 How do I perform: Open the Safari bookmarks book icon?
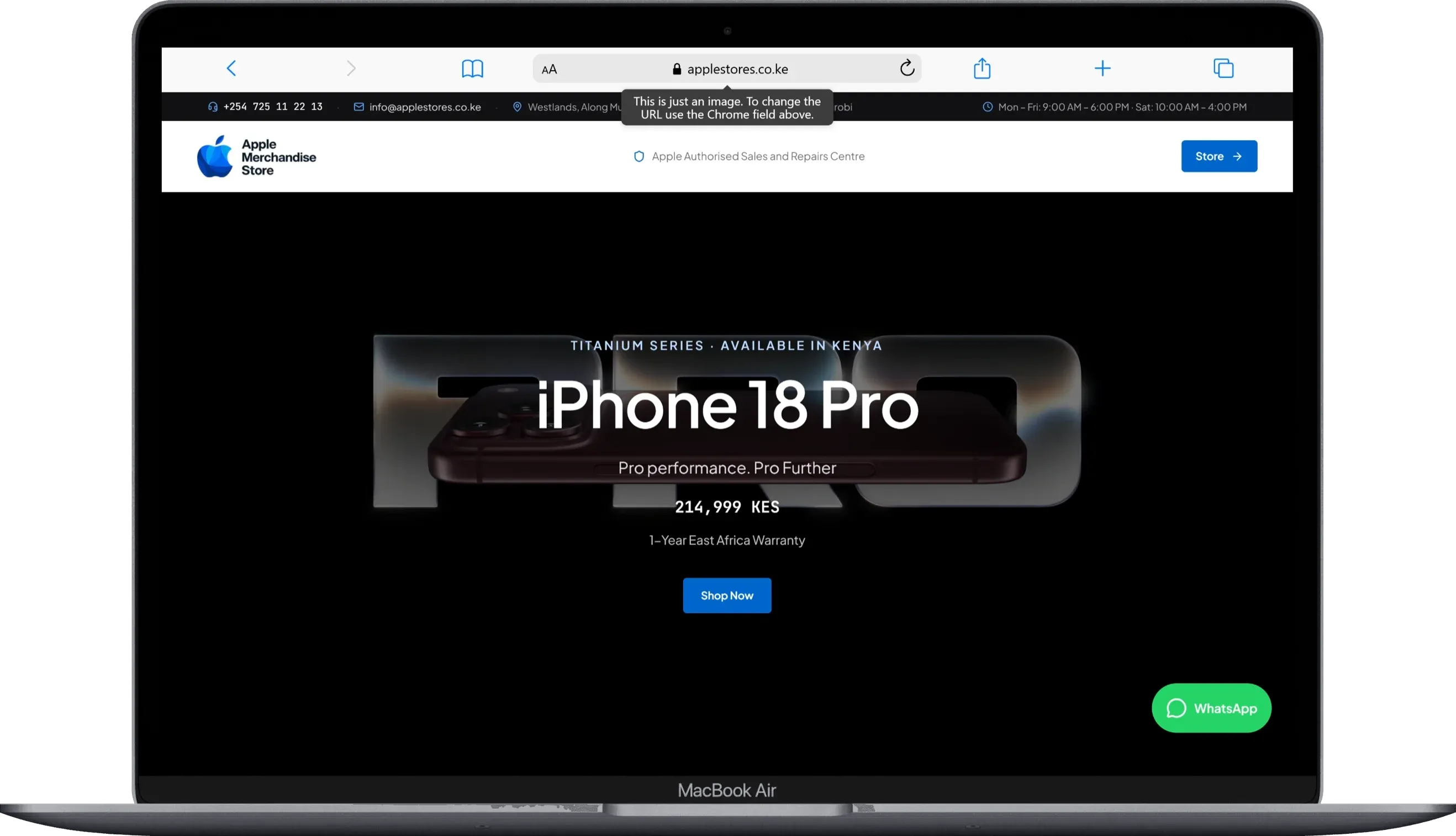(472, 68)
